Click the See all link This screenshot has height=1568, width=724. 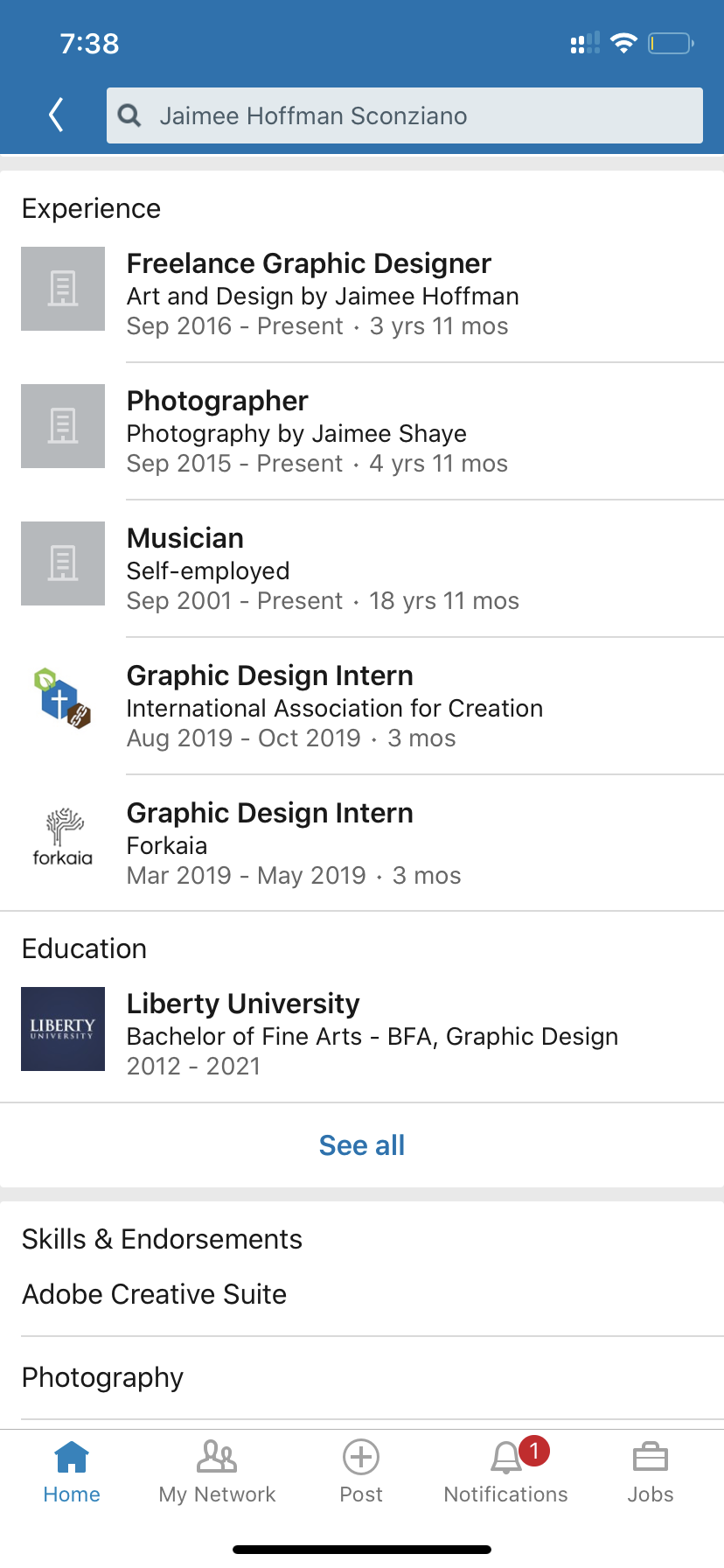(x=362, y=1145)
